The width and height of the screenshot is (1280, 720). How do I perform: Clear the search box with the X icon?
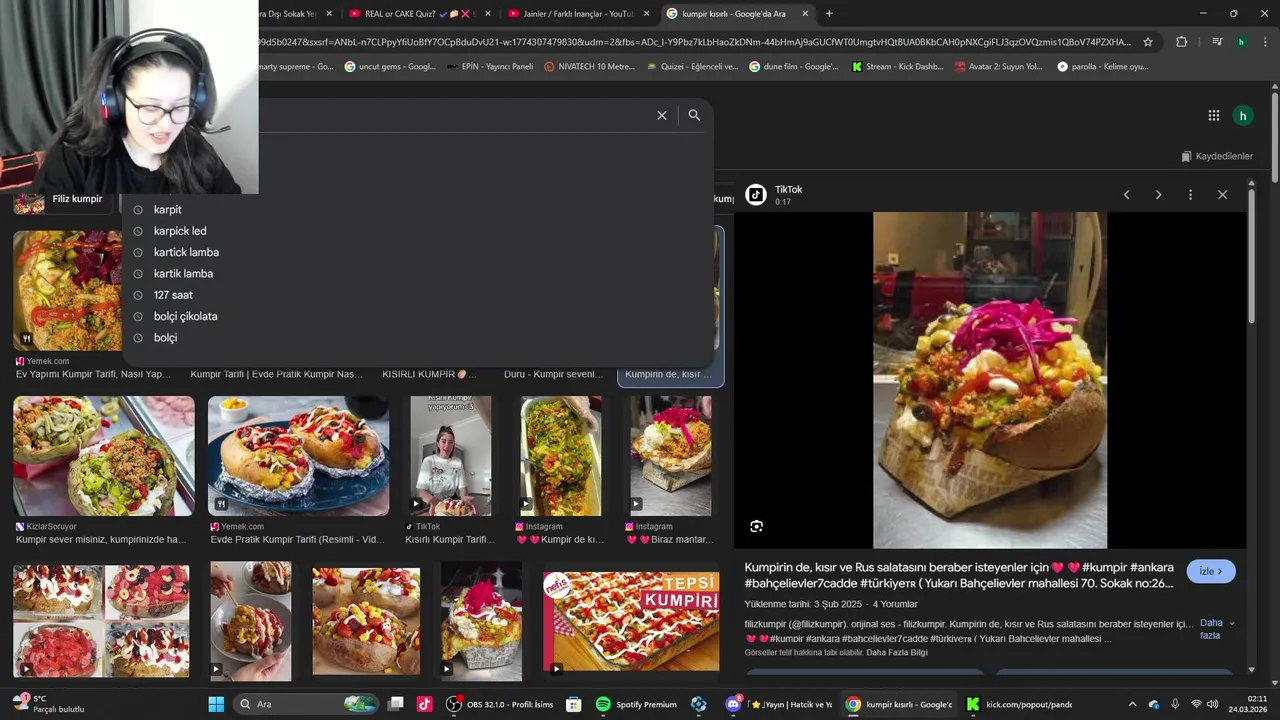point(661,115)
